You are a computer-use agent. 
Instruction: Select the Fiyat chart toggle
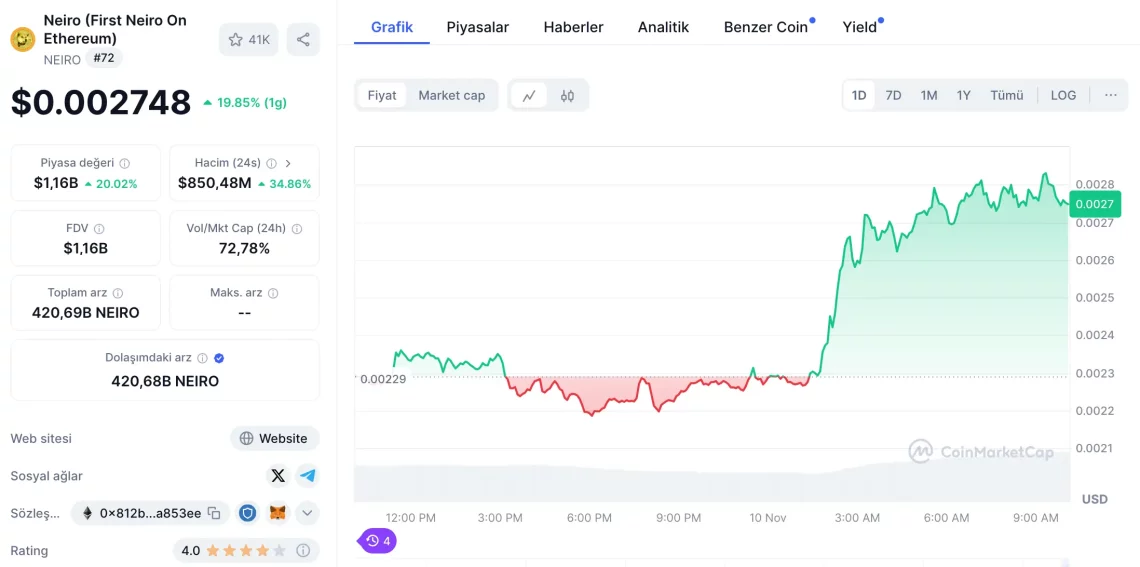coord(382,95)
